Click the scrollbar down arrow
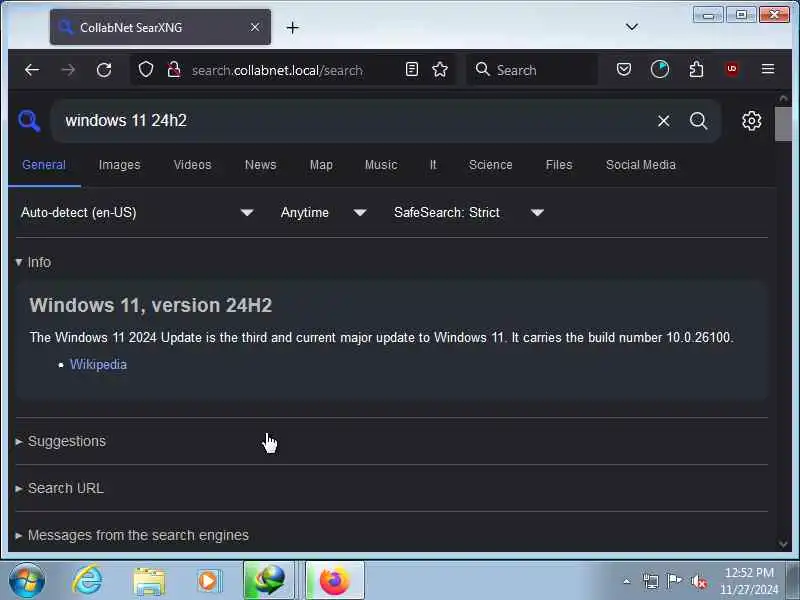800x600 pixels. tap(783, 544)
